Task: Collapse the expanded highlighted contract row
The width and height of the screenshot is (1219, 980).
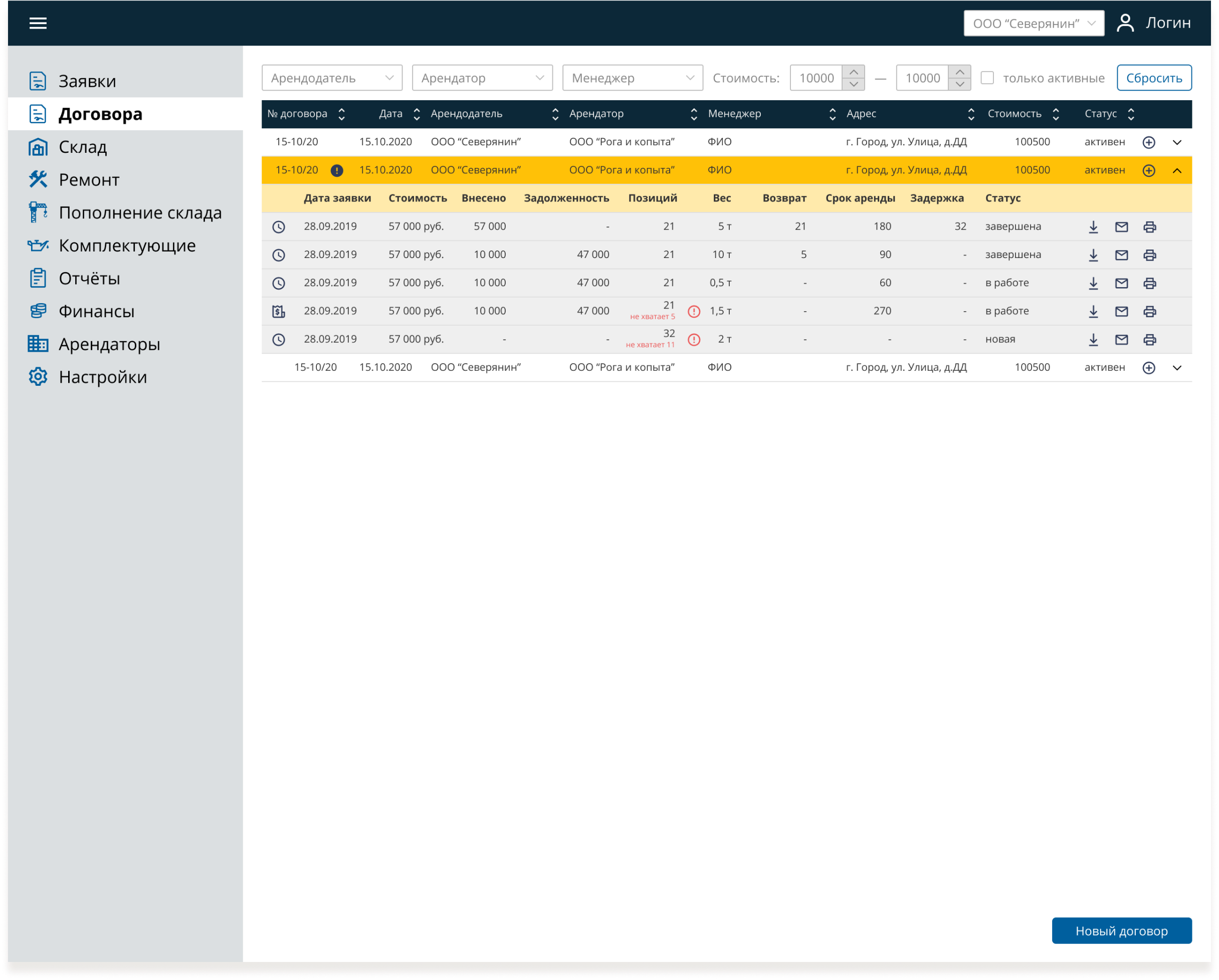Action: coord(1176,170)
